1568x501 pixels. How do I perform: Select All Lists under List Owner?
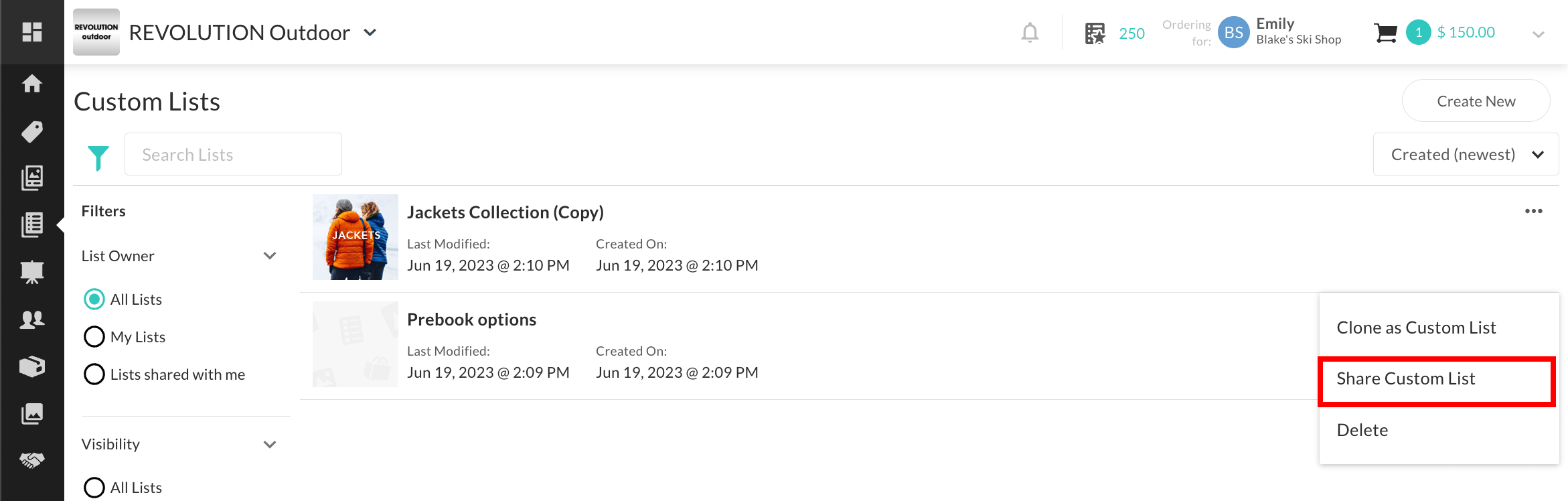click(94, 299)
